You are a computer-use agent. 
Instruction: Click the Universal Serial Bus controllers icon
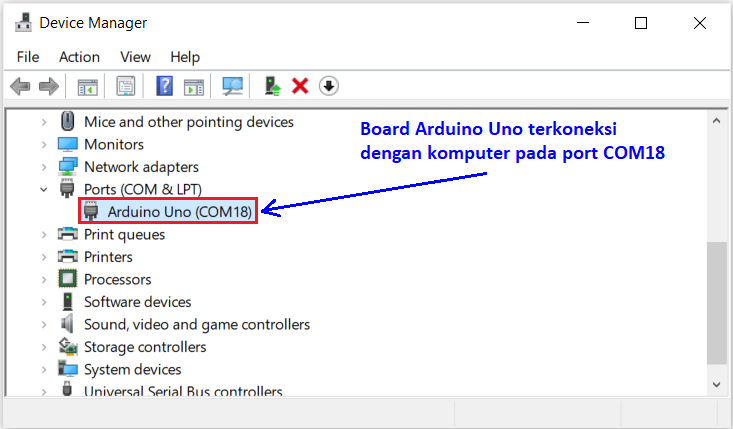click(x=67, y=389)
